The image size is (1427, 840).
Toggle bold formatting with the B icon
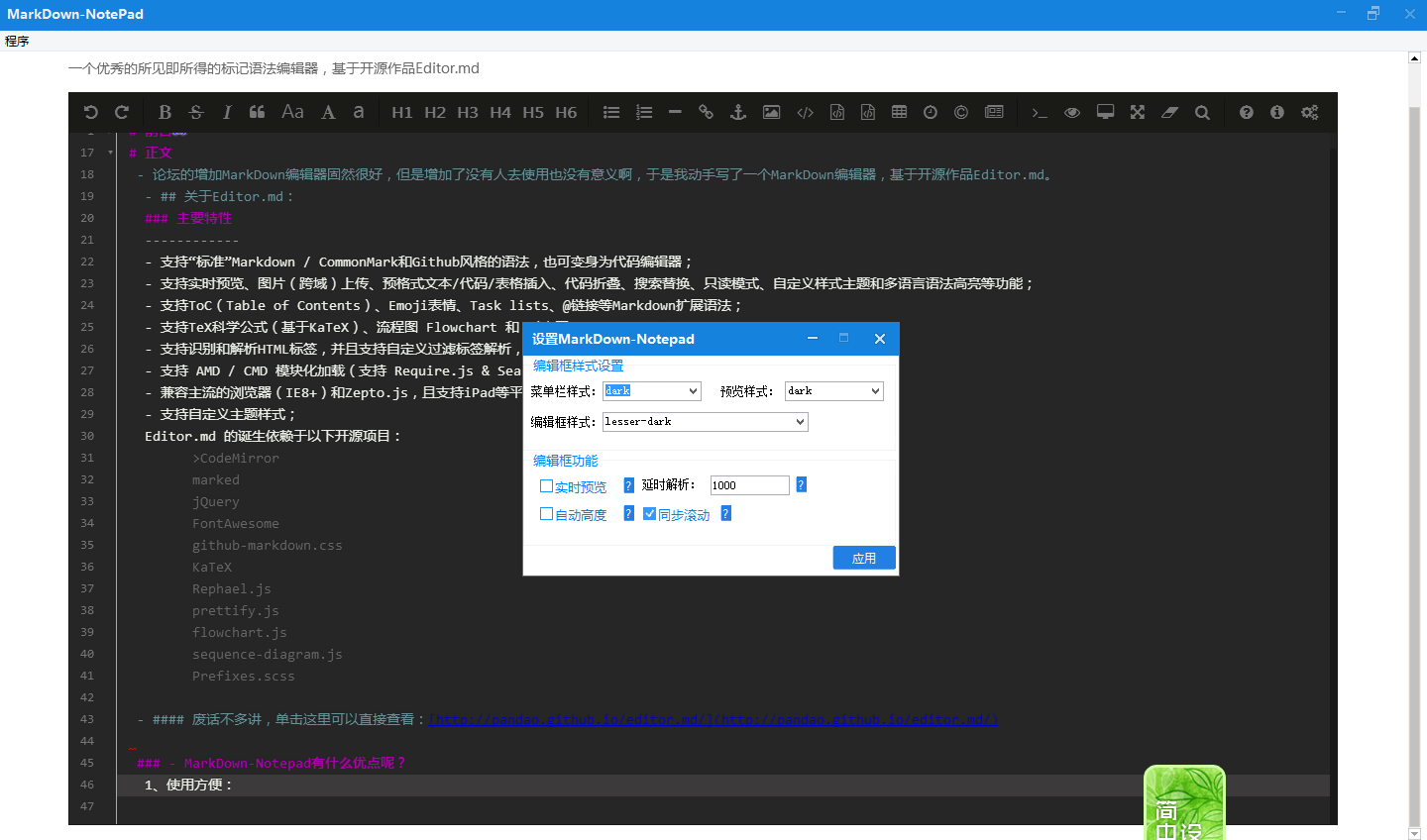click(165, 112)
